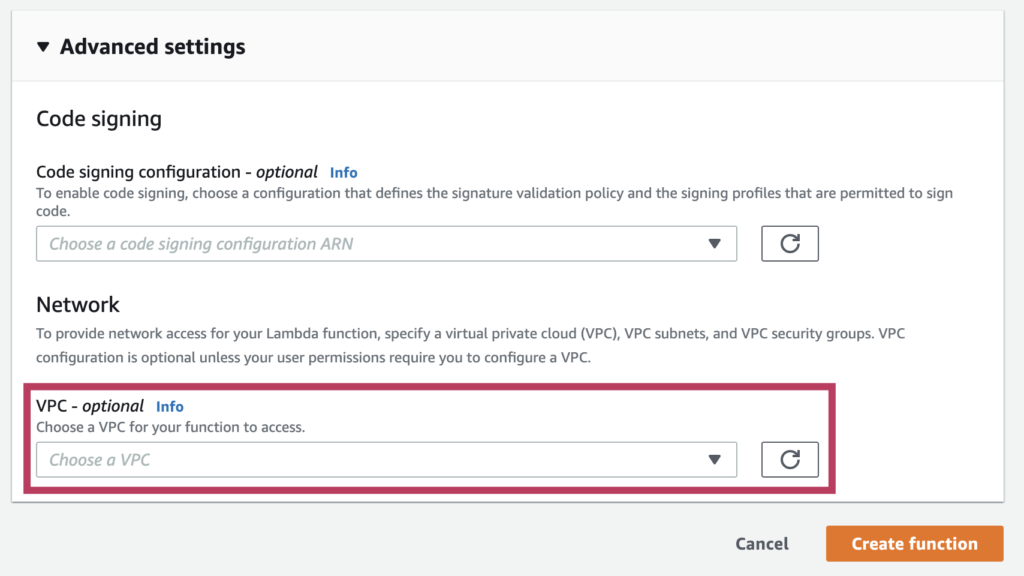Click the Create function button
This screenshot has width=1024, height=576.
[914, 543]
